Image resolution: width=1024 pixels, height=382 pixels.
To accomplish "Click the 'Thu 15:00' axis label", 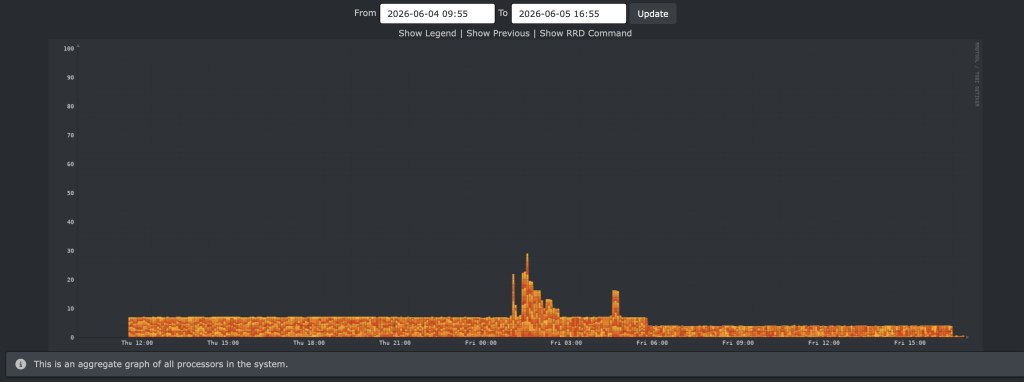I will 223,343.
